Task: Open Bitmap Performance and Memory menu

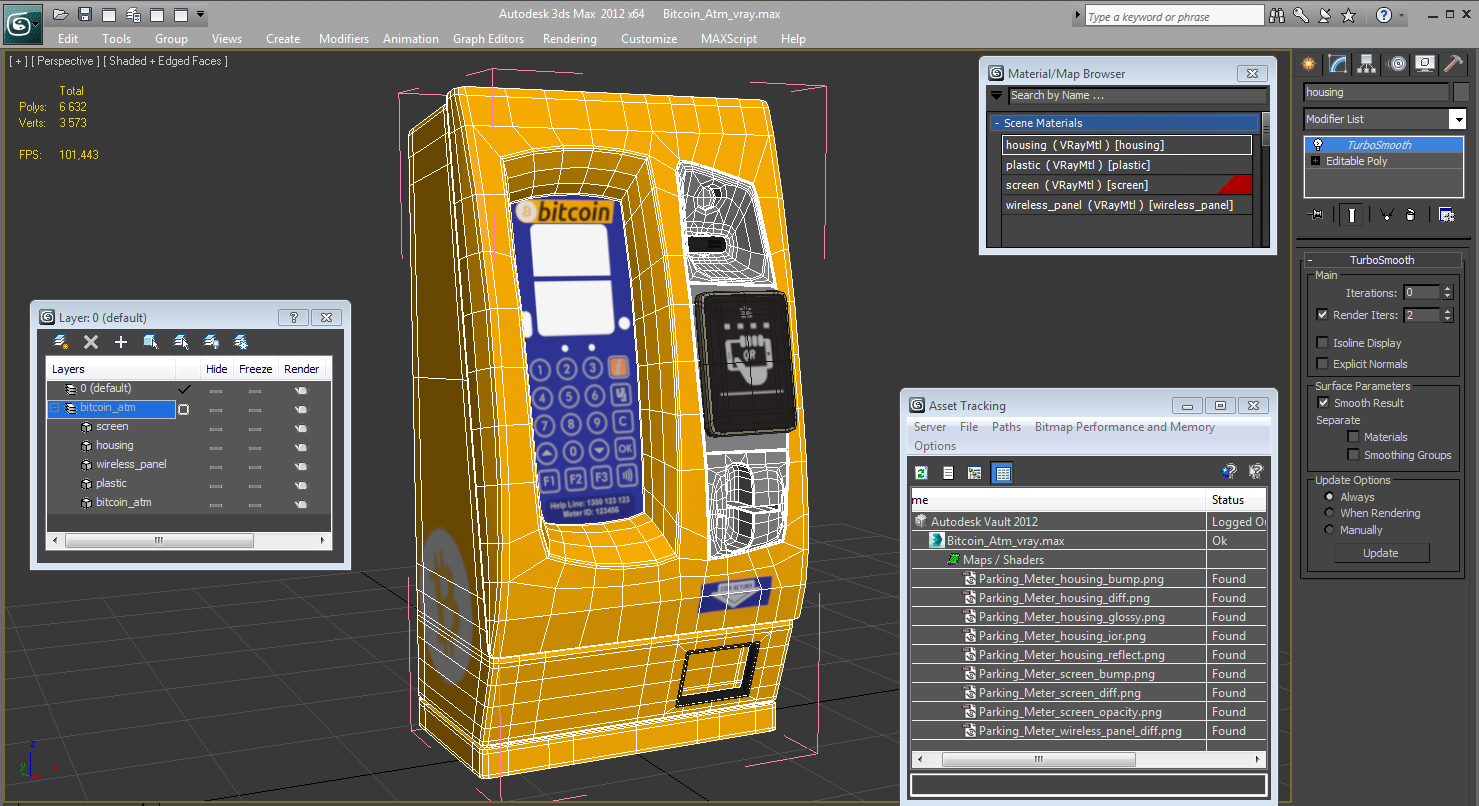Action: point(1124,427)
